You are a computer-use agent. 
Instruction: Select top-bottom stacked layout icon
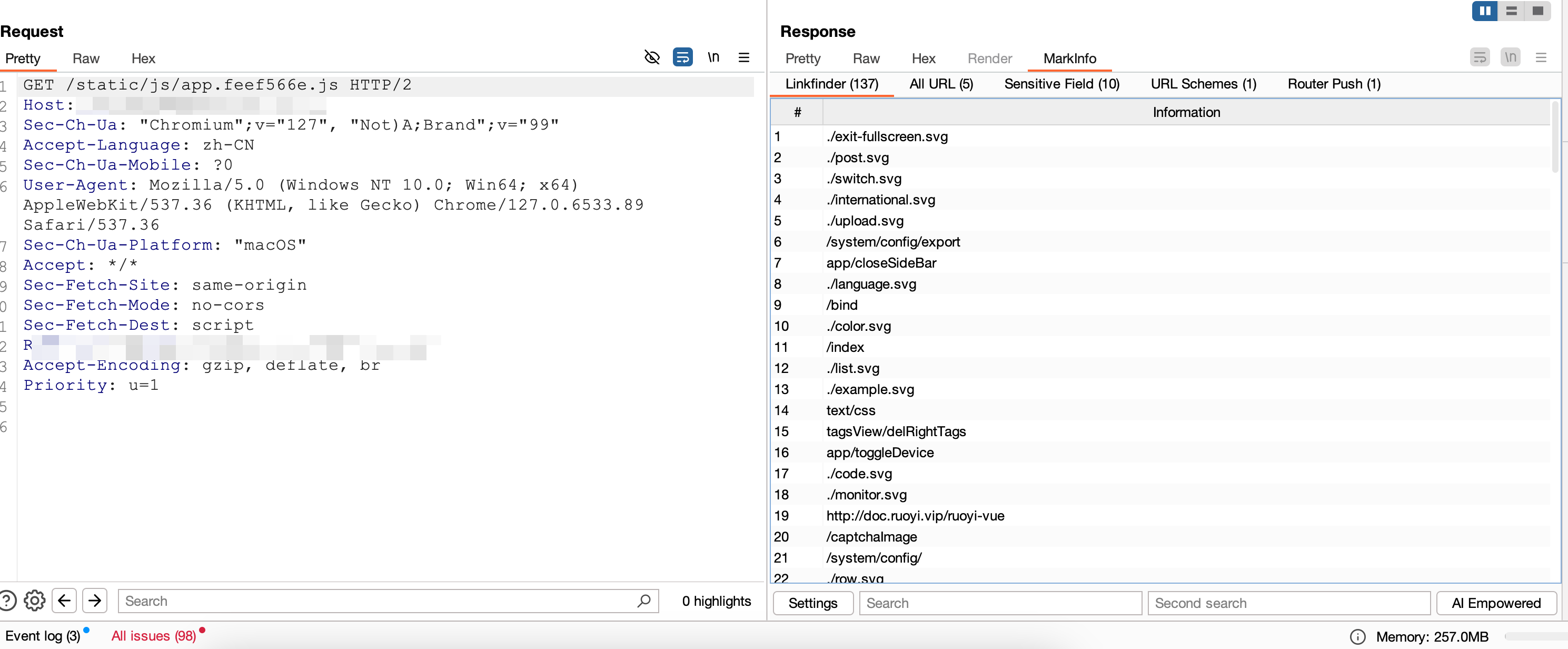(1511, 11)
